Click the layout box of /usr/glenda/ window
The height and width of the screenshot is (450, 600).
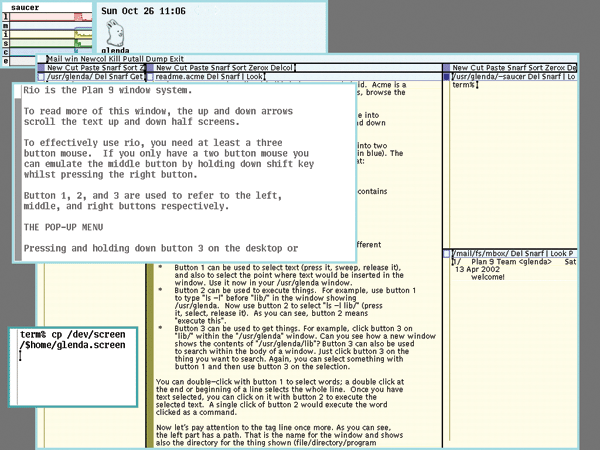[41, 76]
